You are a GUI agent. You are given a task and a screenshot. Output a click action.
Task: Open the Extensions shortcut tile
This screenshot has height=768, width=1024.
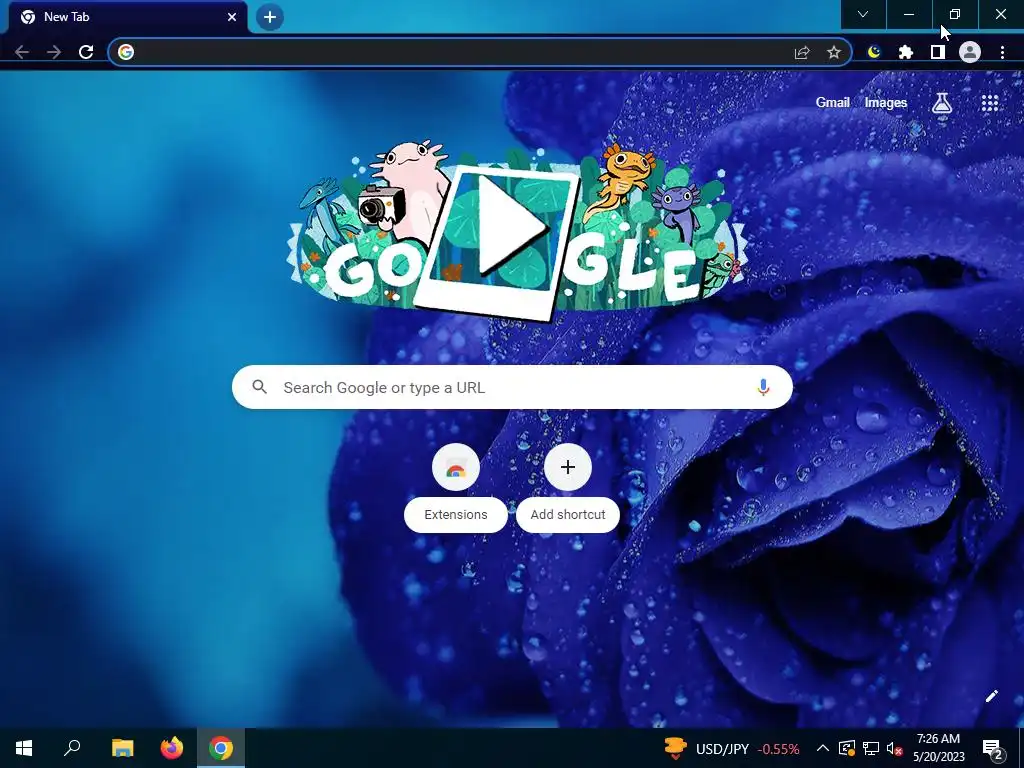455,487
